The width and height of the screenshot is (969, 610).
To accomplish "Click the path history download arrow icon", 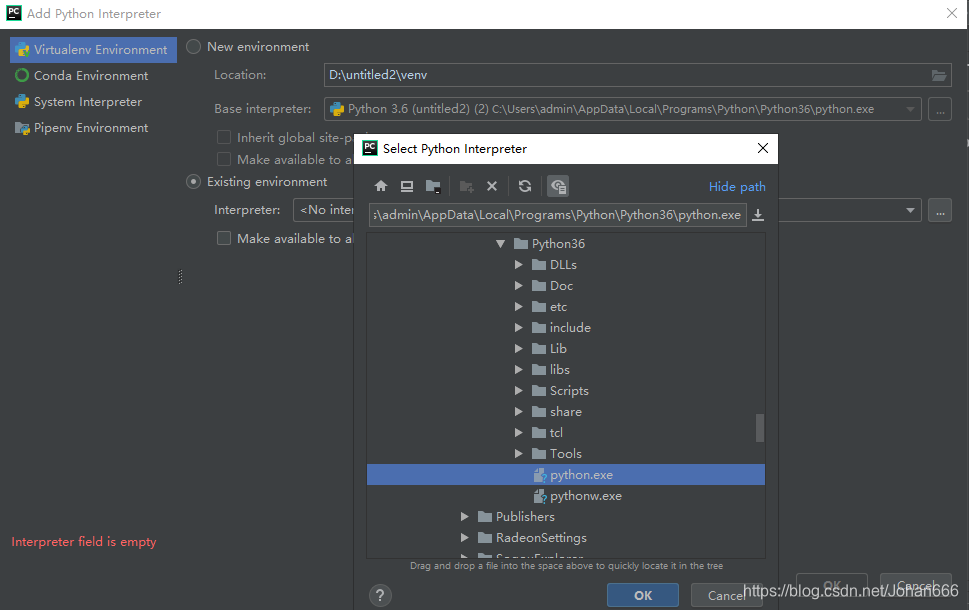I will point(758,215).
